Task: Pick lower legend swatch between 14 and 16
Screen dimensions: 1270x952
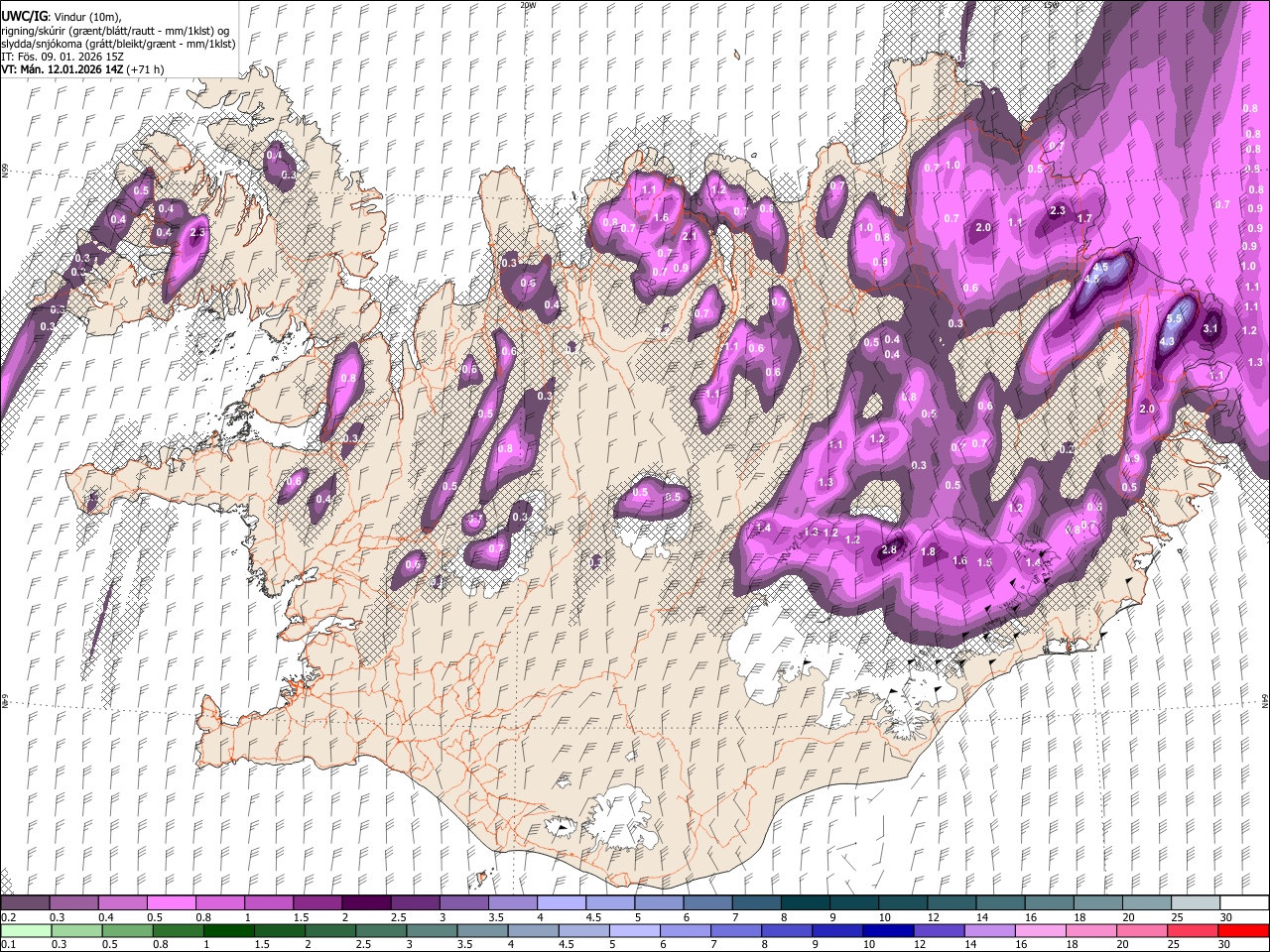Action: pyautogui.click(x=988, y=930)
